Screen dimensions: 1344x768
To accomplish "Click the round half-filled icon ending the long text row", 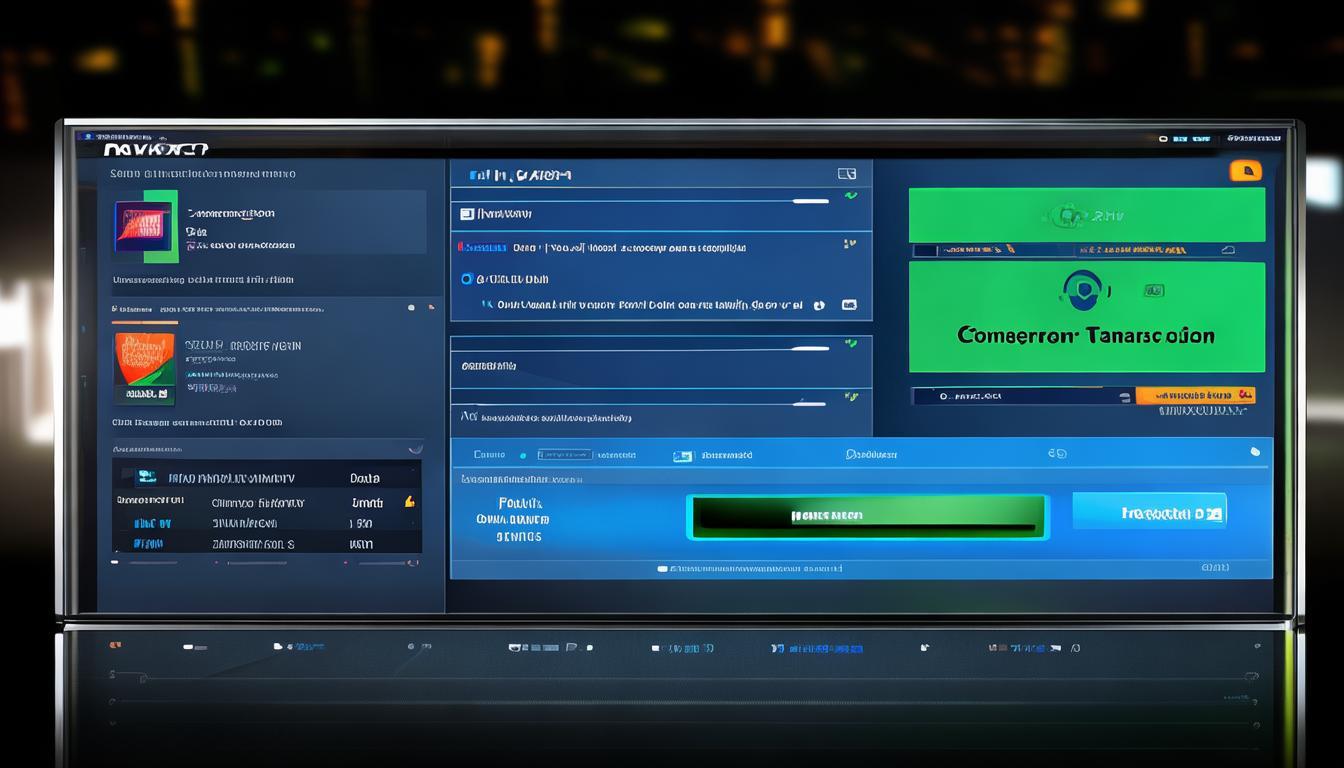I will pyautogui.click(x=819, y=305).
